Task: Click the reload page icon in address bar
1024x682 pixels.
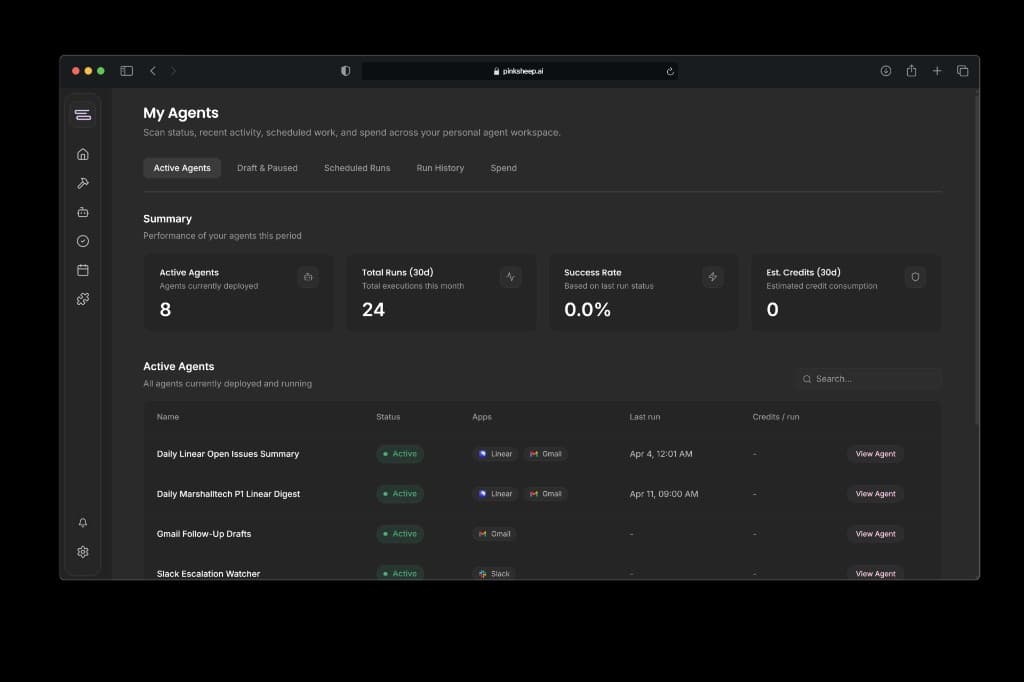Action: point(670,71)
